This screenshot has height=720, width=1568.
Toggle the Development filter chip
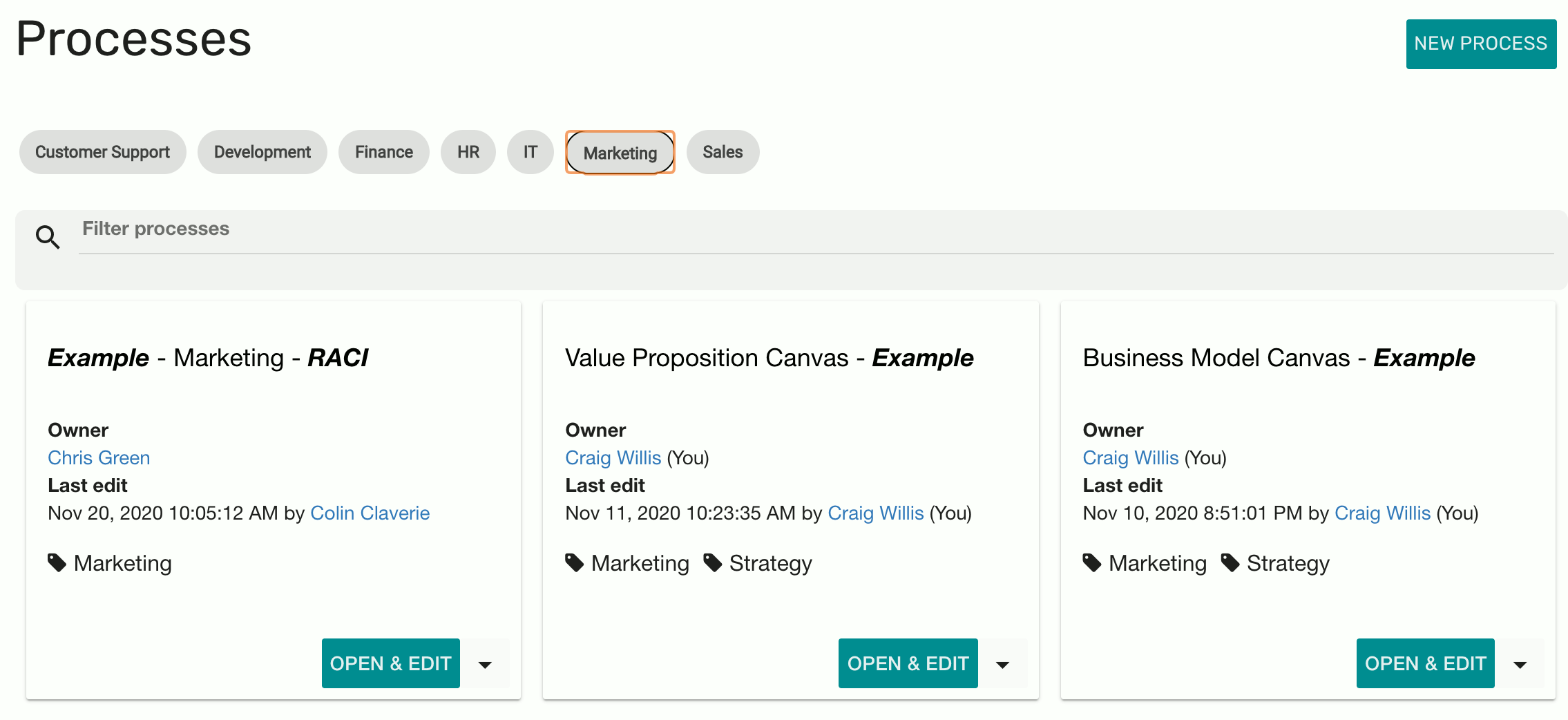[262, 152]
